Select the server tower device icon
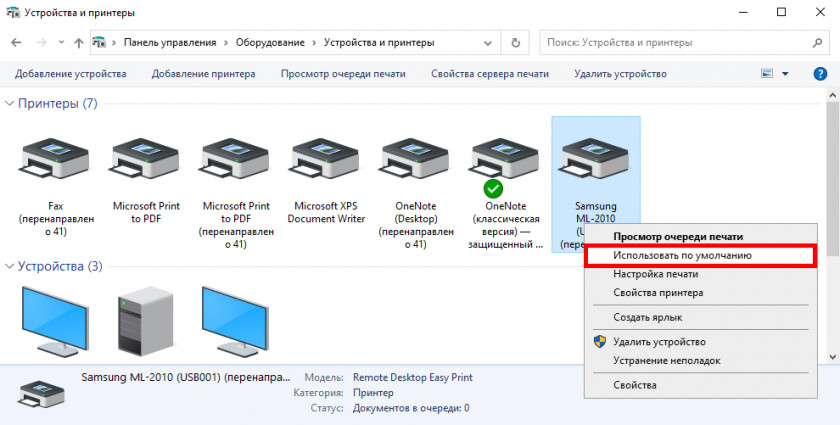This screenshot has width=840, height=425. click(145, 315)
